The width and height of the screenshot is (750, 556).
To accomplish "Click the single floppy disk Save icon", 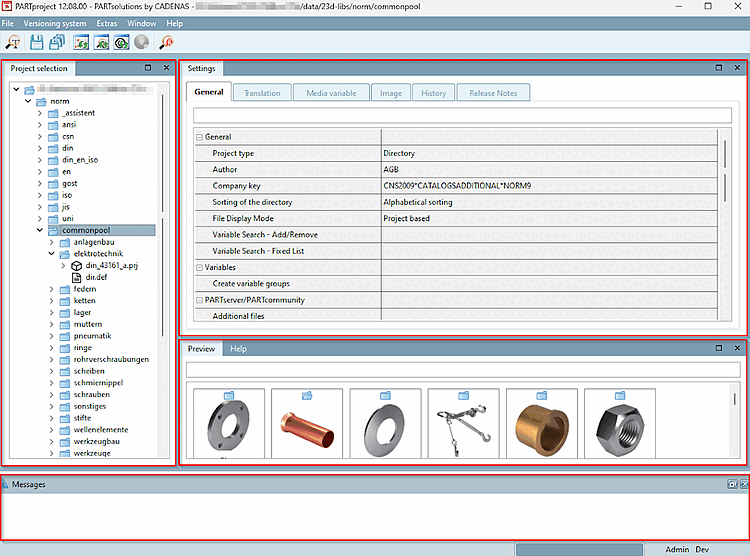I will pyautogui.click(x=37, y=42).
